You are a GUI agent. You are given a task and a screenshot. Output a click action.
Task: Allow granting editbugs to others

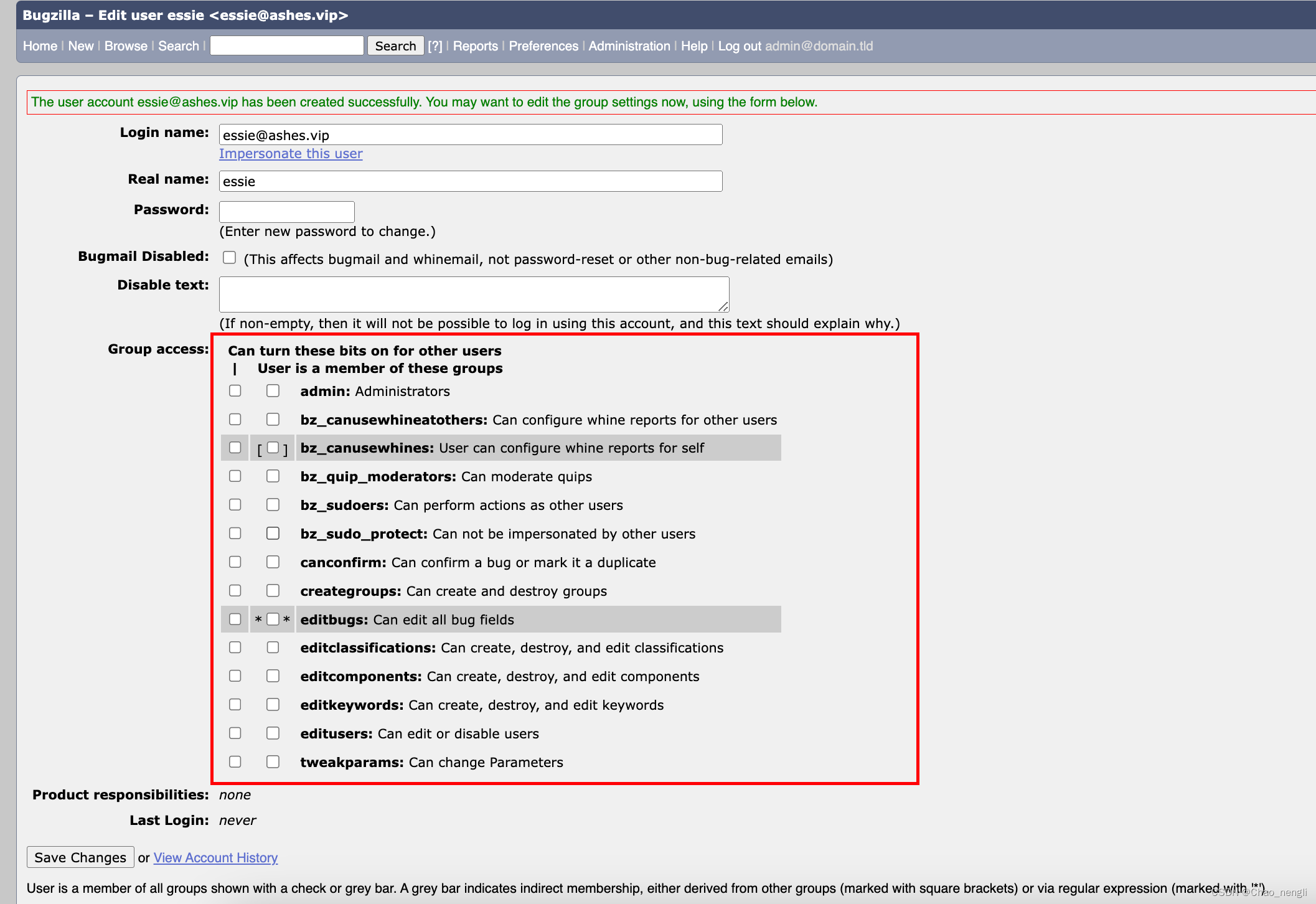[235, 619]
